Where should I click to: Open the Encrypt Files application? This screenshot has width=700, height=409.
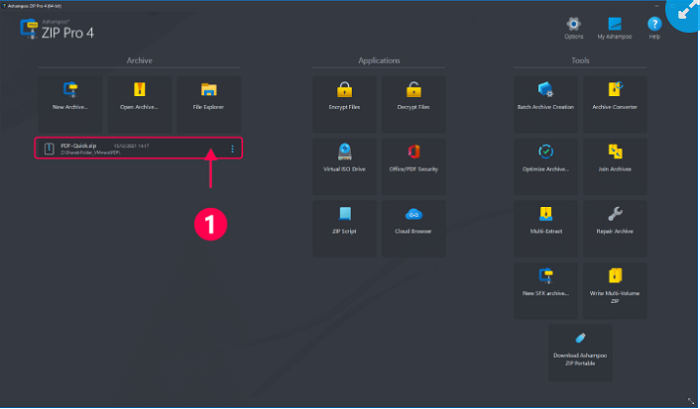344,104
